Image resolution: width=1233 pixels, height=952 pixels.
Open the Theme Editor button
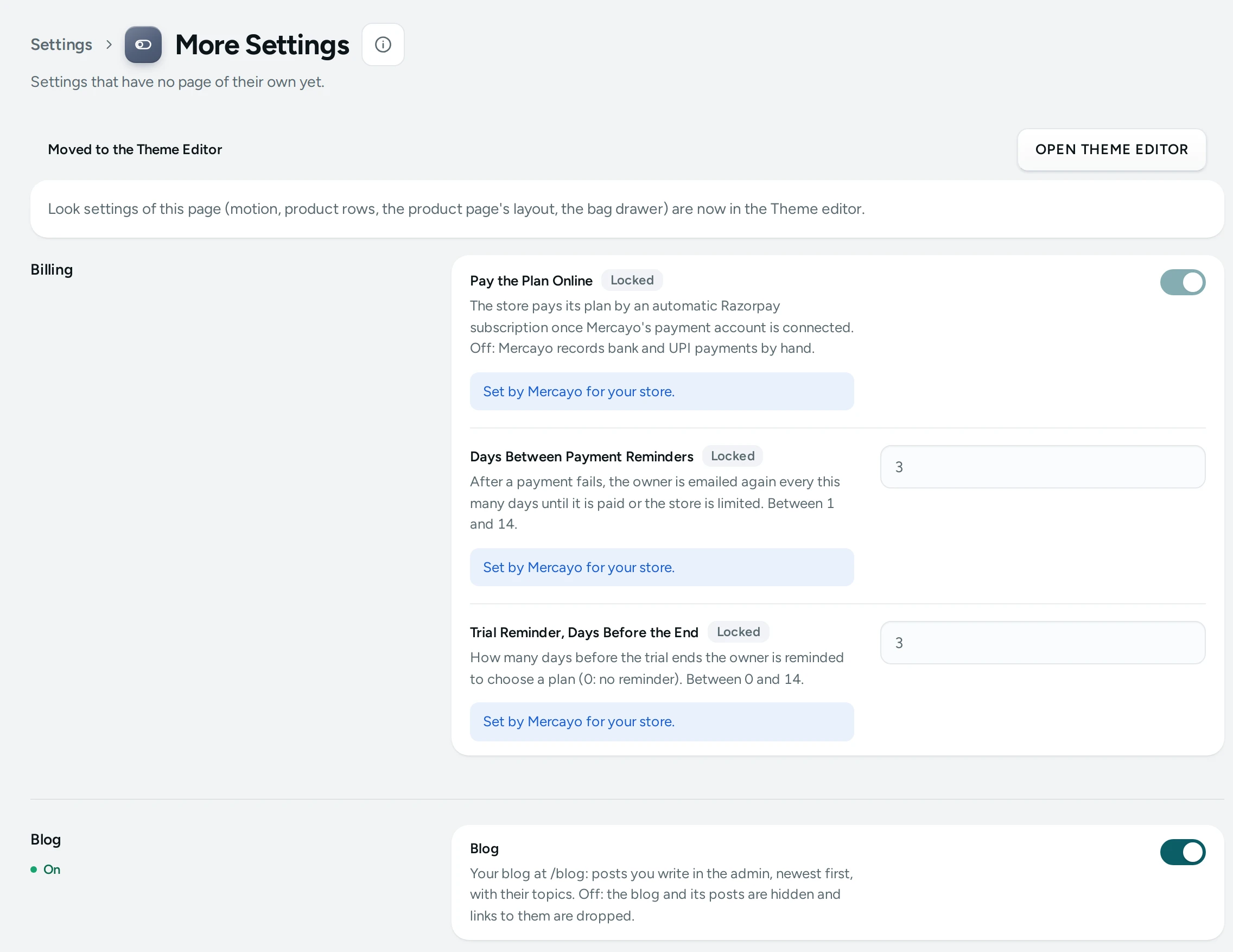point(1111,149)
